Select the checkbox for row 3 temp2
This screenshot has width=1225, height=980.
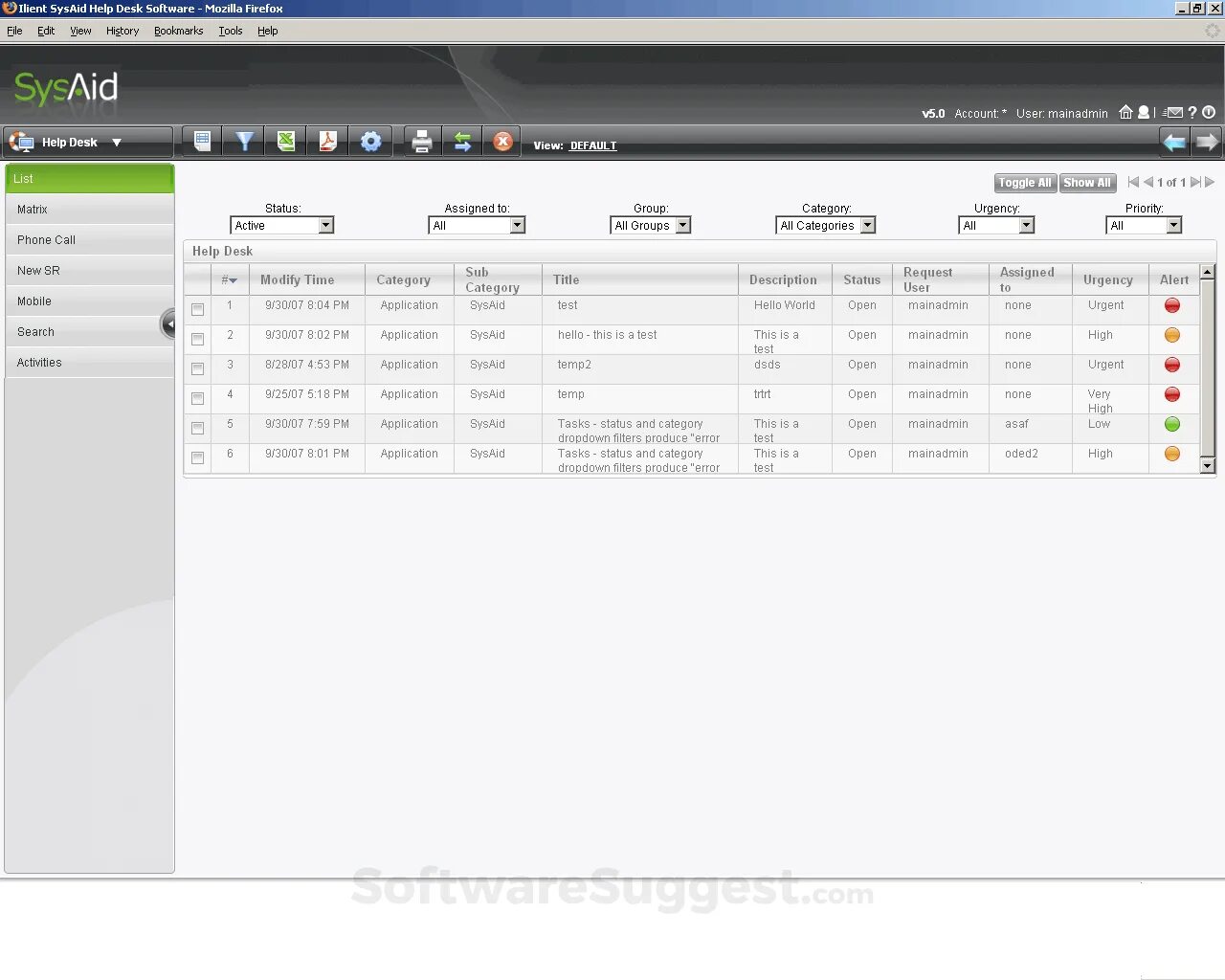tap(198, 368)
